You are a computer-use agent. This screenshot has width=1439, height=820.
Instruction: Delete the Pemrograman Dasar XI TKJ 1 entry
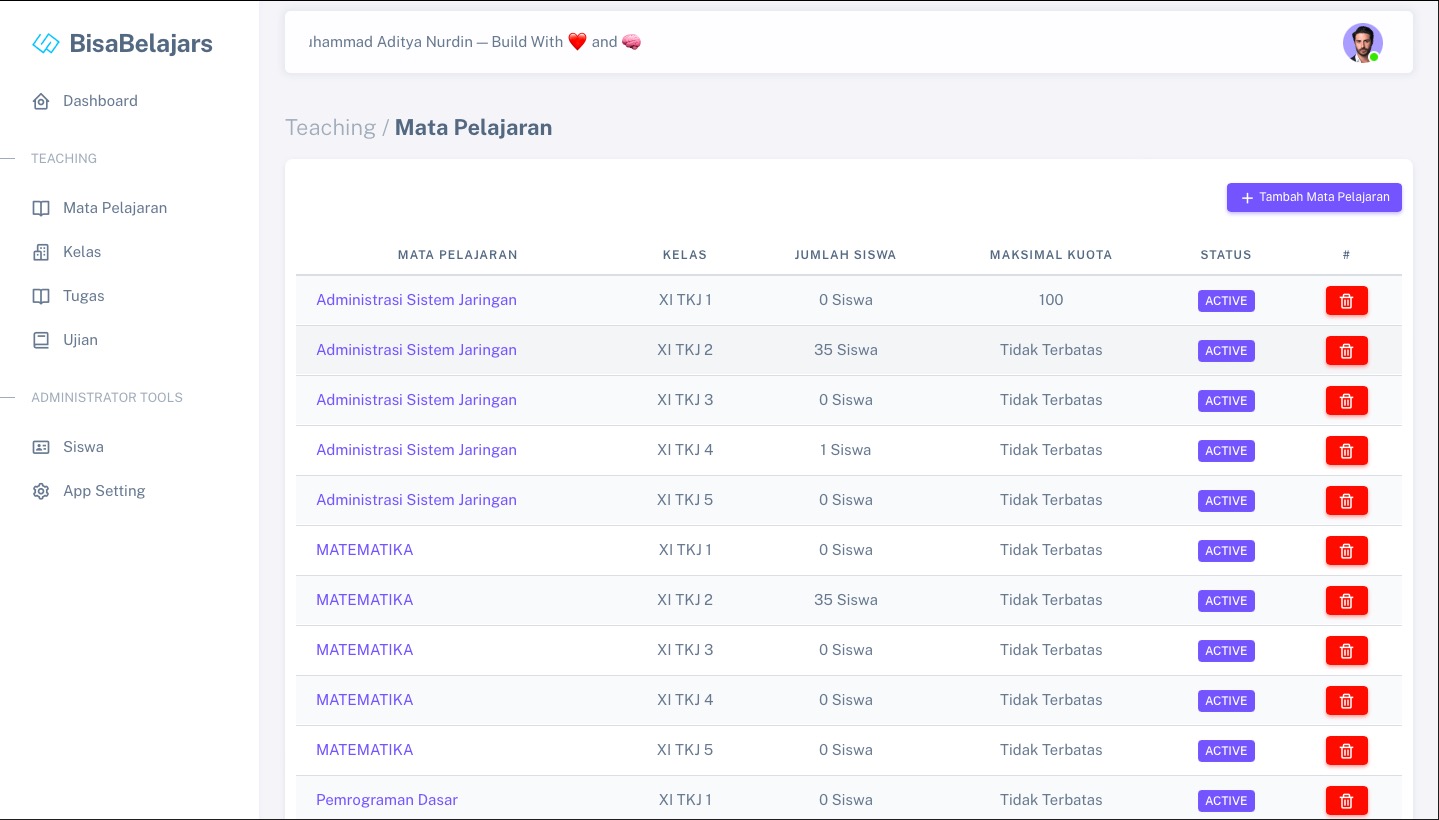pos(1346,800)
